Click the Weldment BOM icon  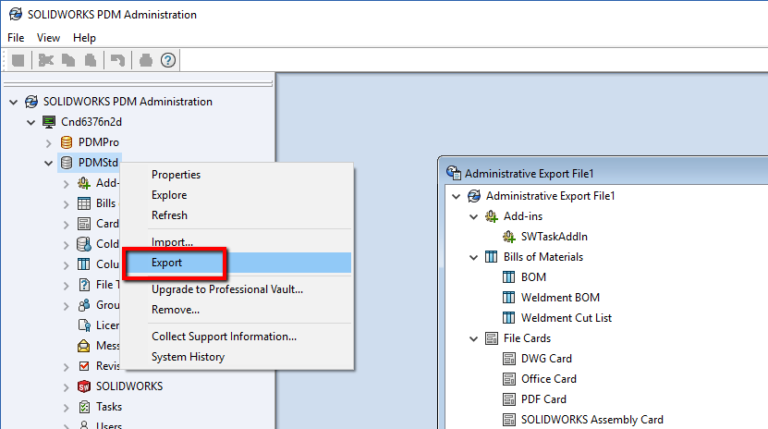point(509,297)
